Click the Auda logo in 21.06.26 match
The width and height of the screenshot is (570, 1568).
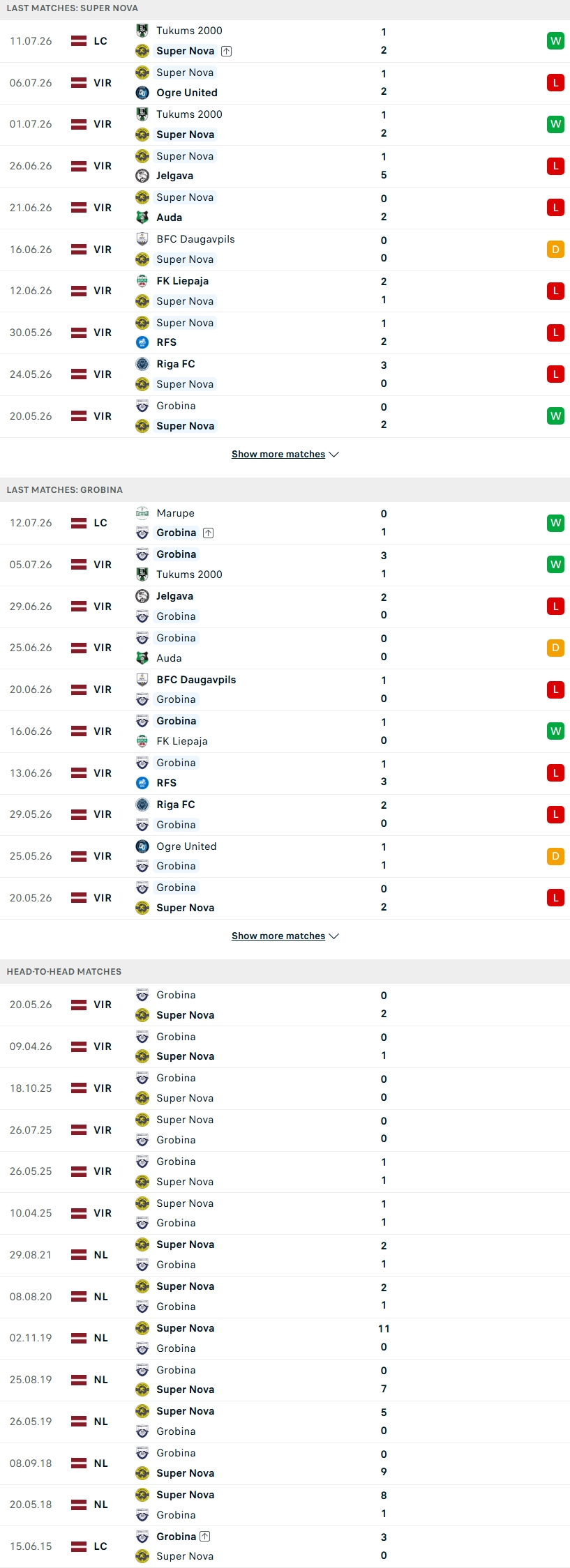pos(142,218)
